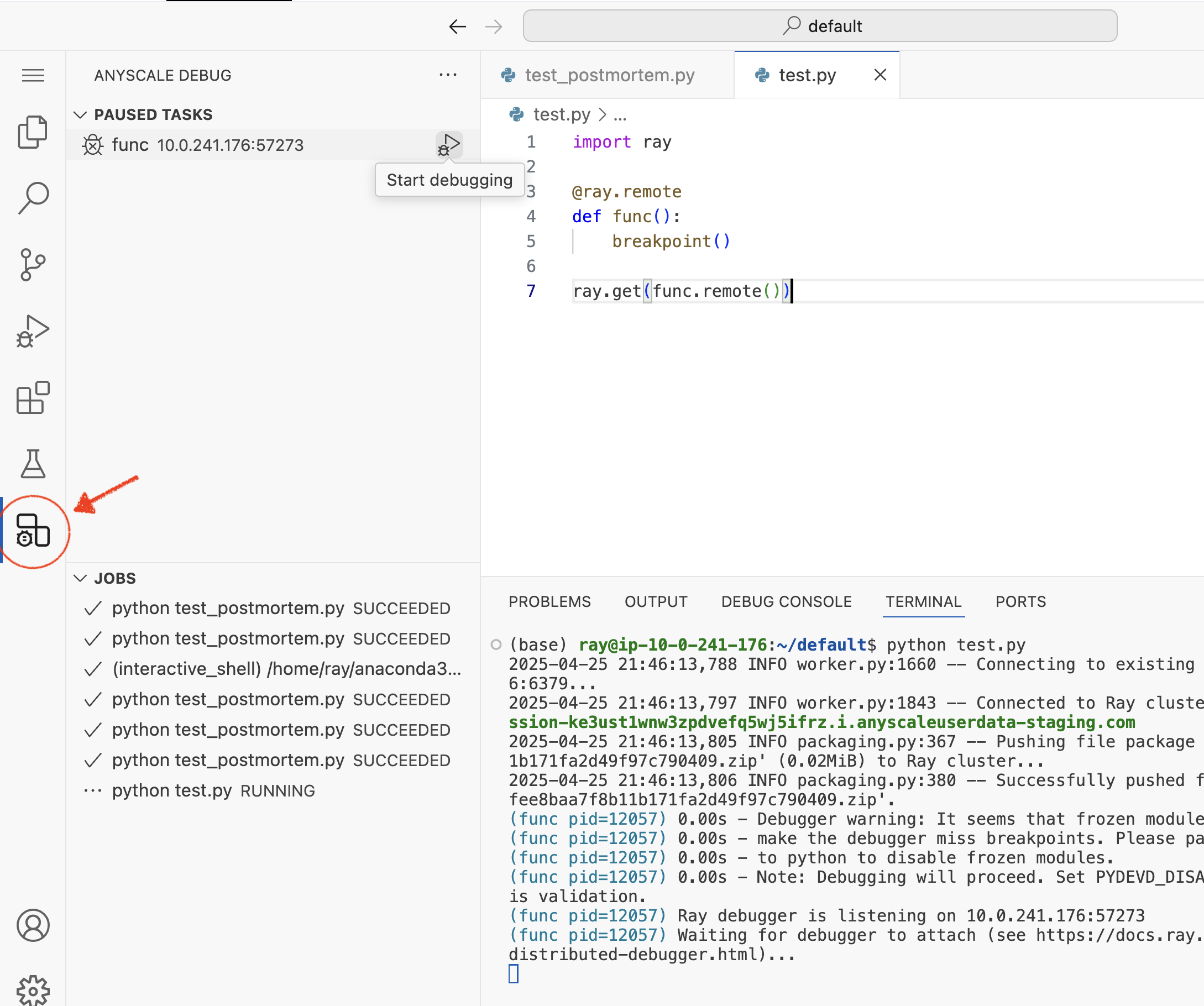1204x1006 pixels.
Task: Click the terminal cursor box at bottom
Action: tap(513, 973)
